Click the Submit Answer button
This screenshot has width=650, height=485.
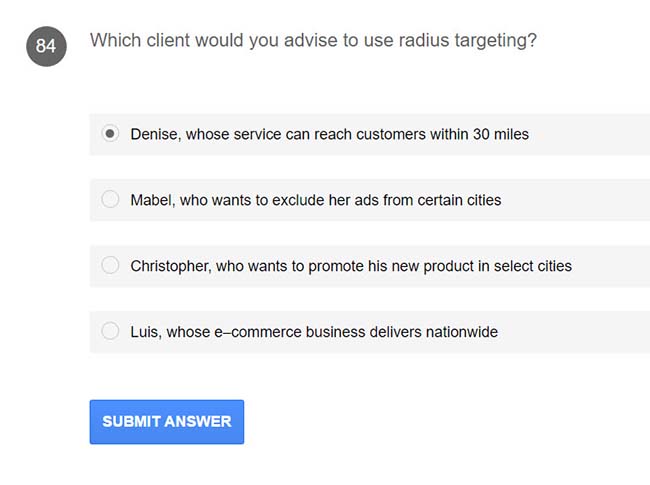click(167, 421)
